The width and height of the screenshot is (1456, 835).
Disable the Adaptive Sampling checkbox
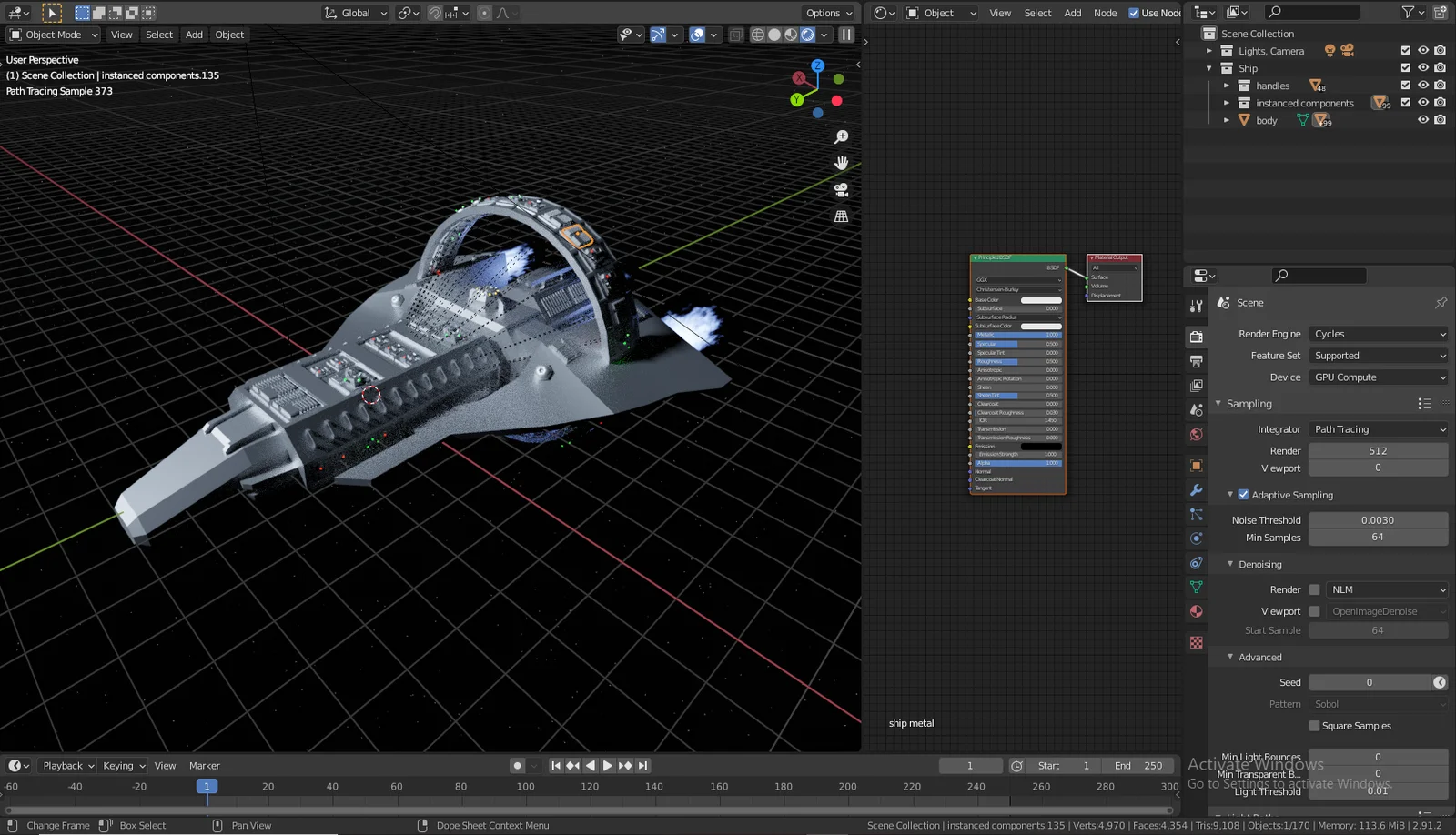click(x=1243, y=494)
